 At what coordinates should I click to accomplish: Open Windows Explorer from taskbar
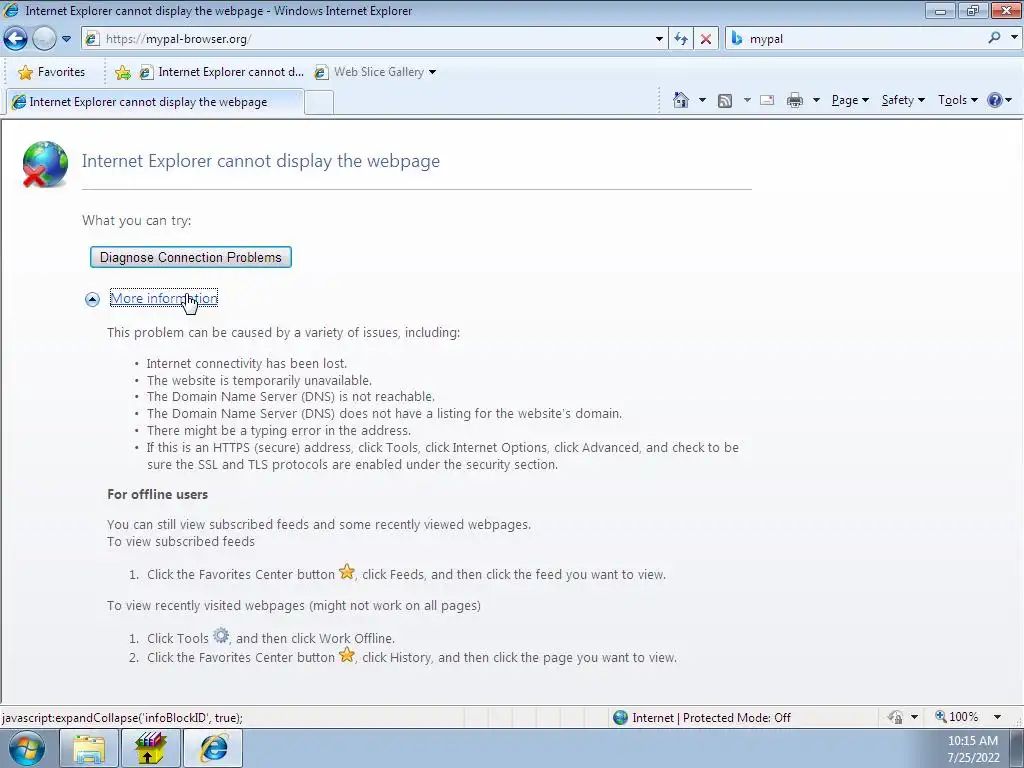point(89,748)
